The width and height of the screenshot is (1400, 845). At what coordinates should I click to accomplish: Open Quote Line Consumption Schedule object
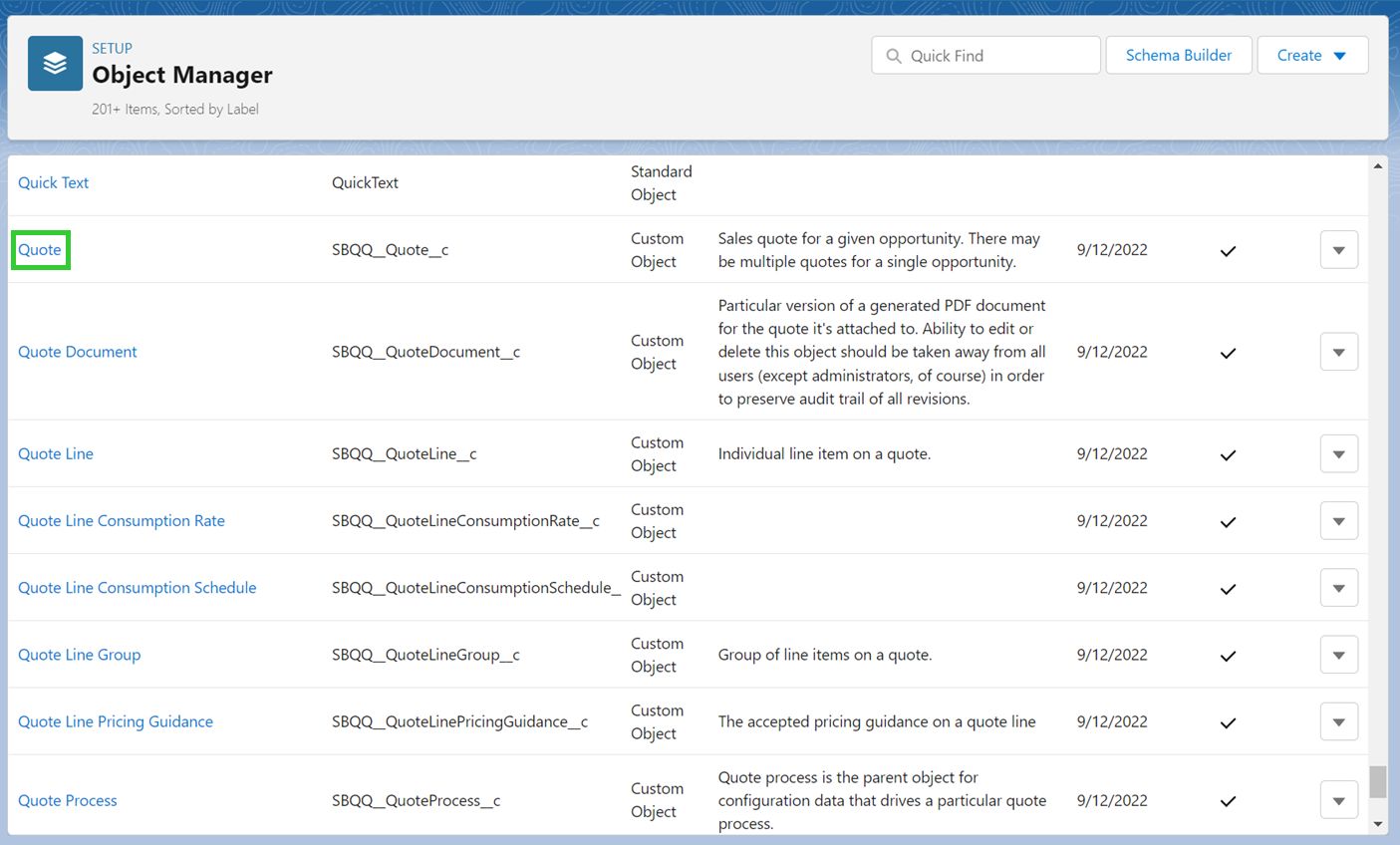(138, 587)
